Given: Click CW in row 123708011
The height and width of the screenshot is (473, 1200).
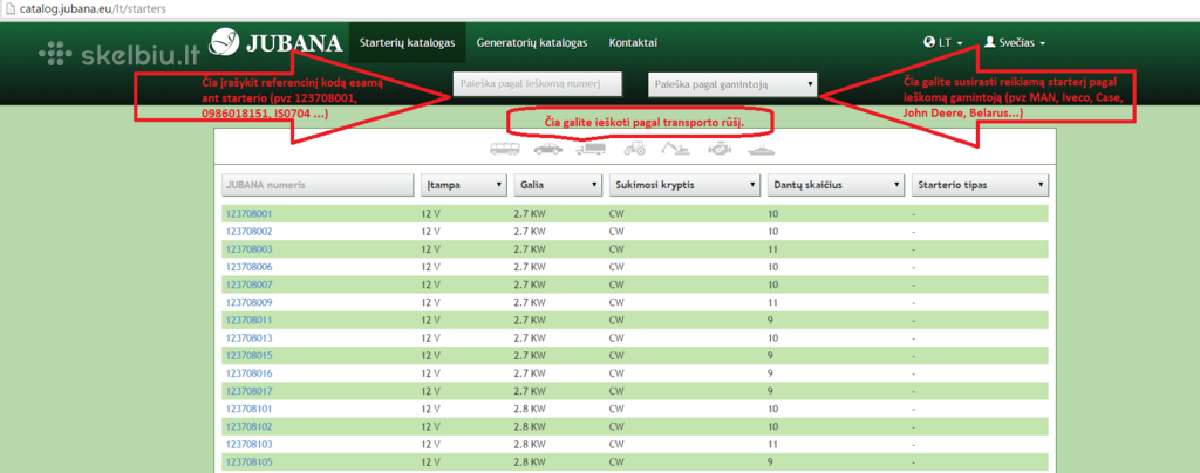Looking at the screenshot, I should point(616,320).
